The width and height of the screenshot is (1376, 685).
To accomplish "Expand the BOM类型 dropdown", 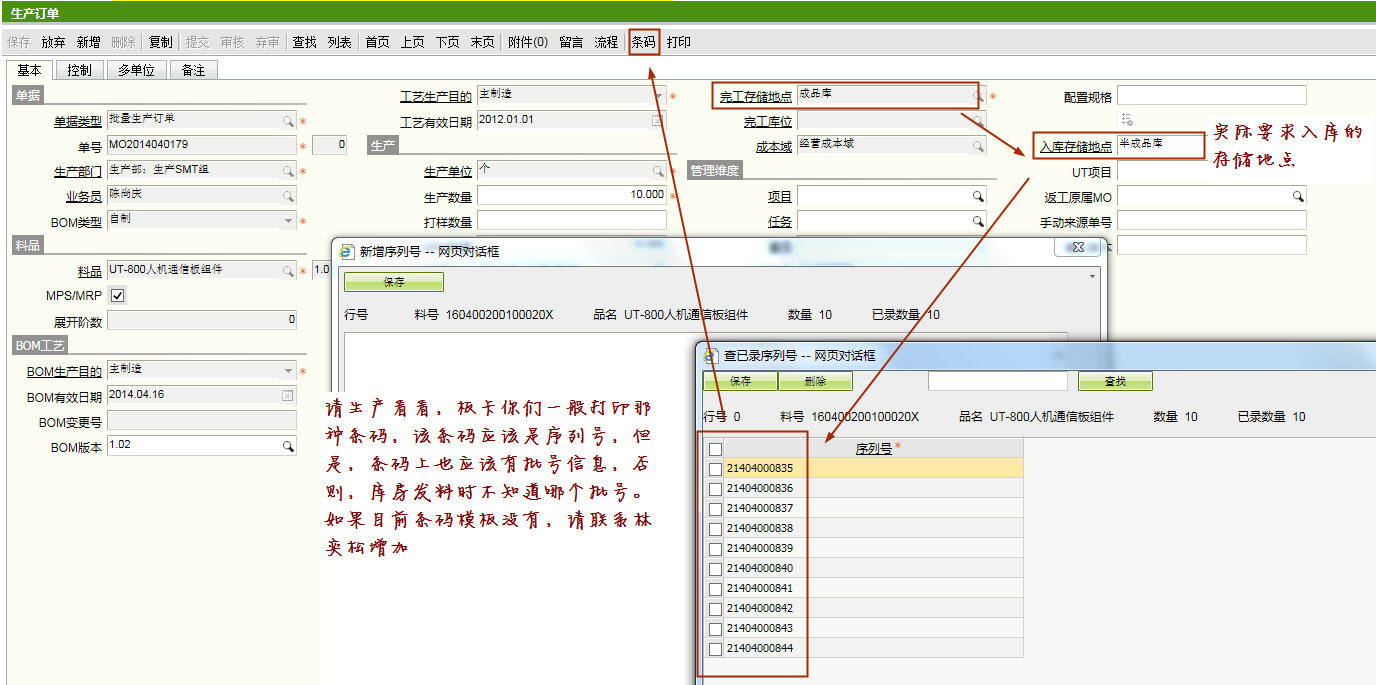I will [288, 221].
